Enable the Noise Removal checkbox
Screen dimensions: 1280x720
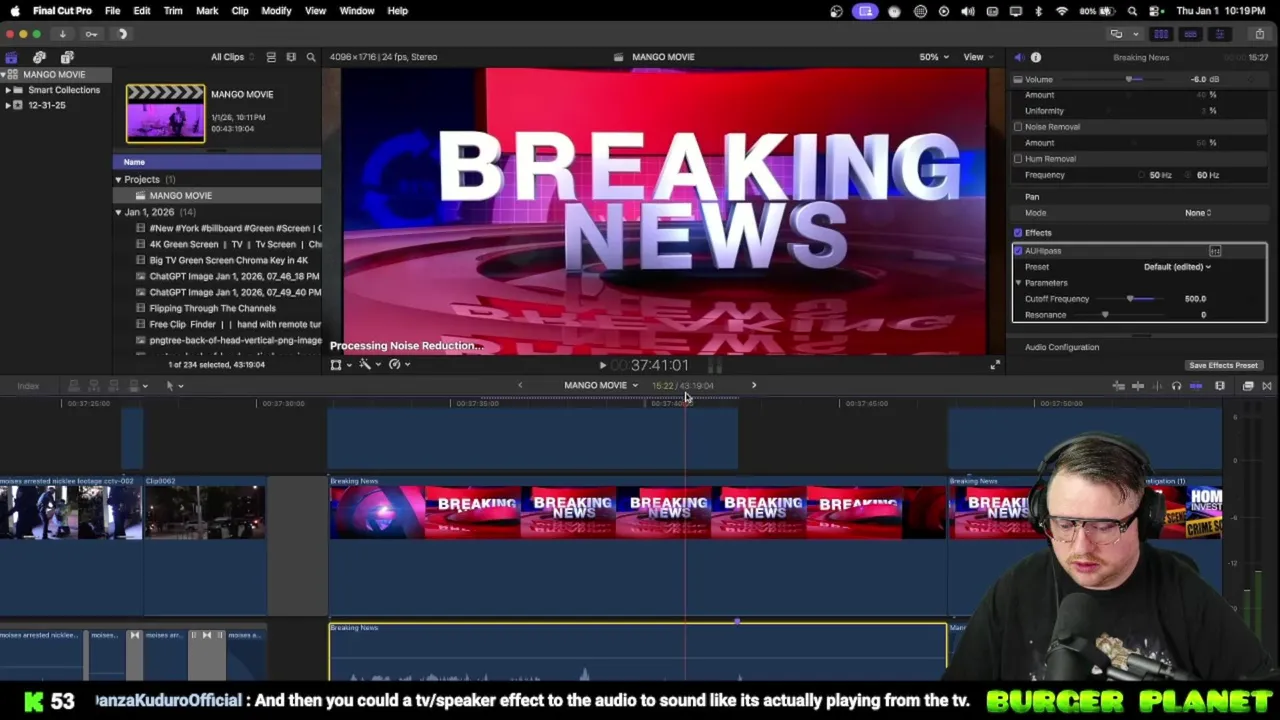[x=1018, y=127]
